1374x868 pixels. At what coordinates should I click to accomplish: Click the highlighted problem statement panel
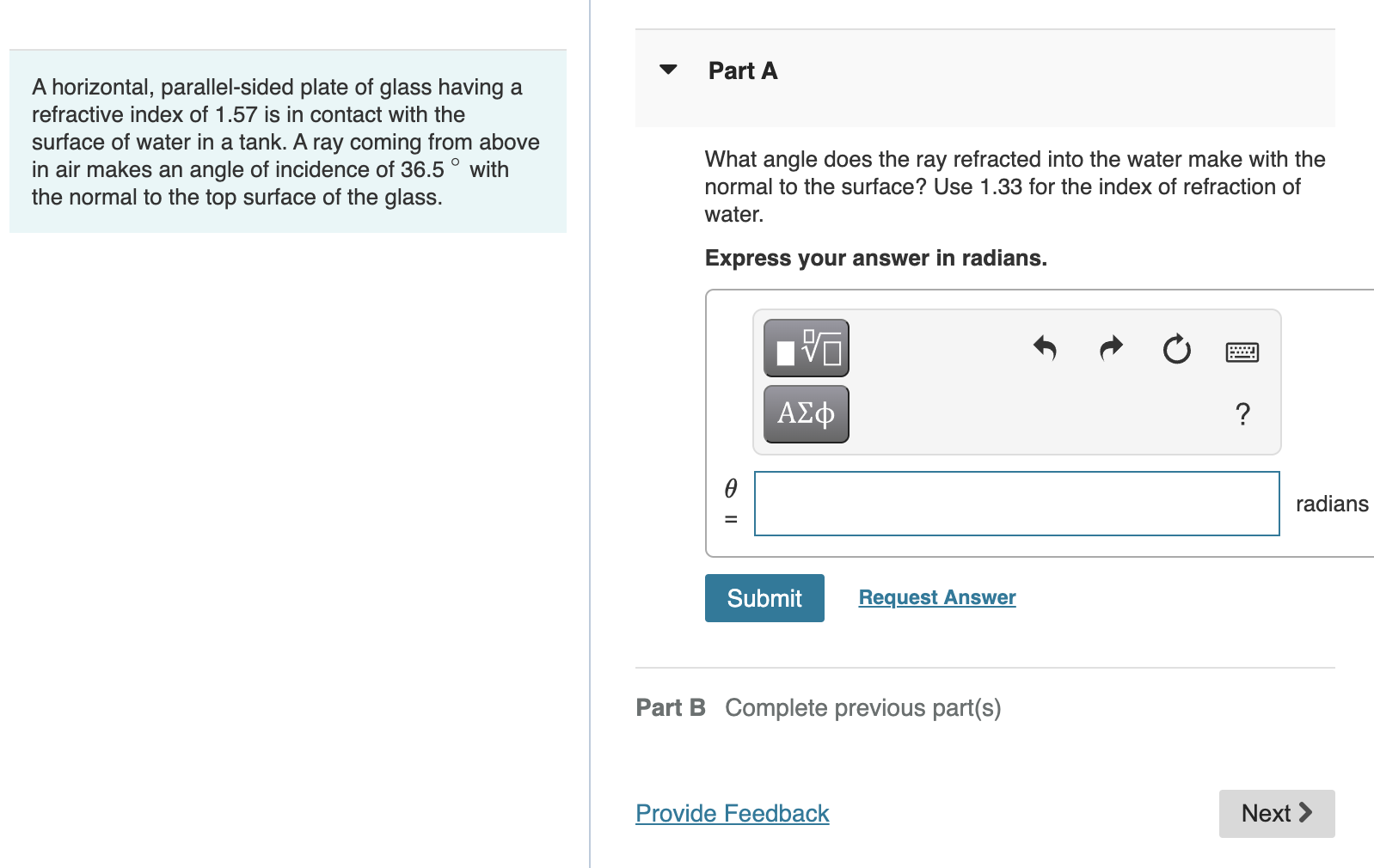click(287, 142)
